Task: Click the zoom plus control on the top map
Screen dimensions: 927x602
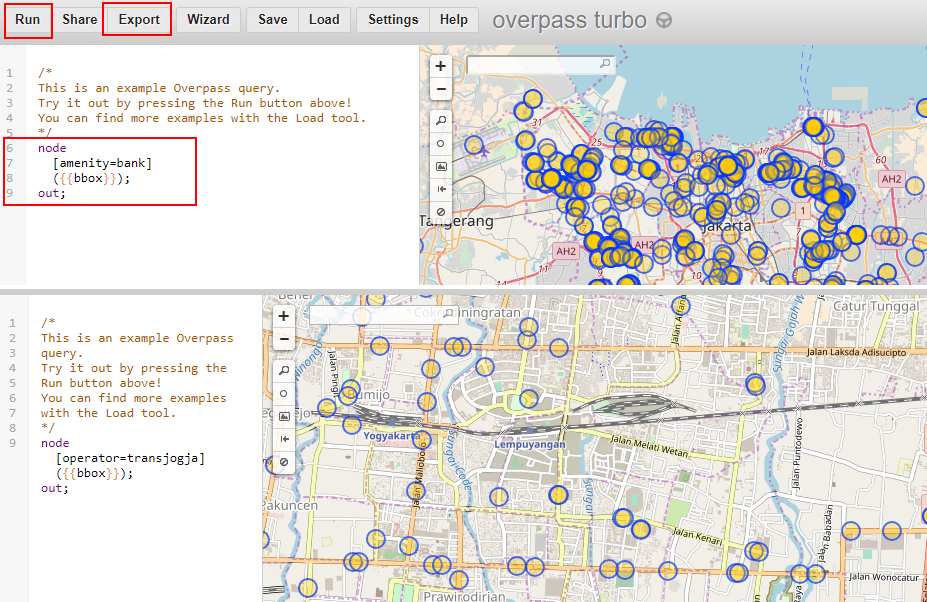Action: point(440,65)
